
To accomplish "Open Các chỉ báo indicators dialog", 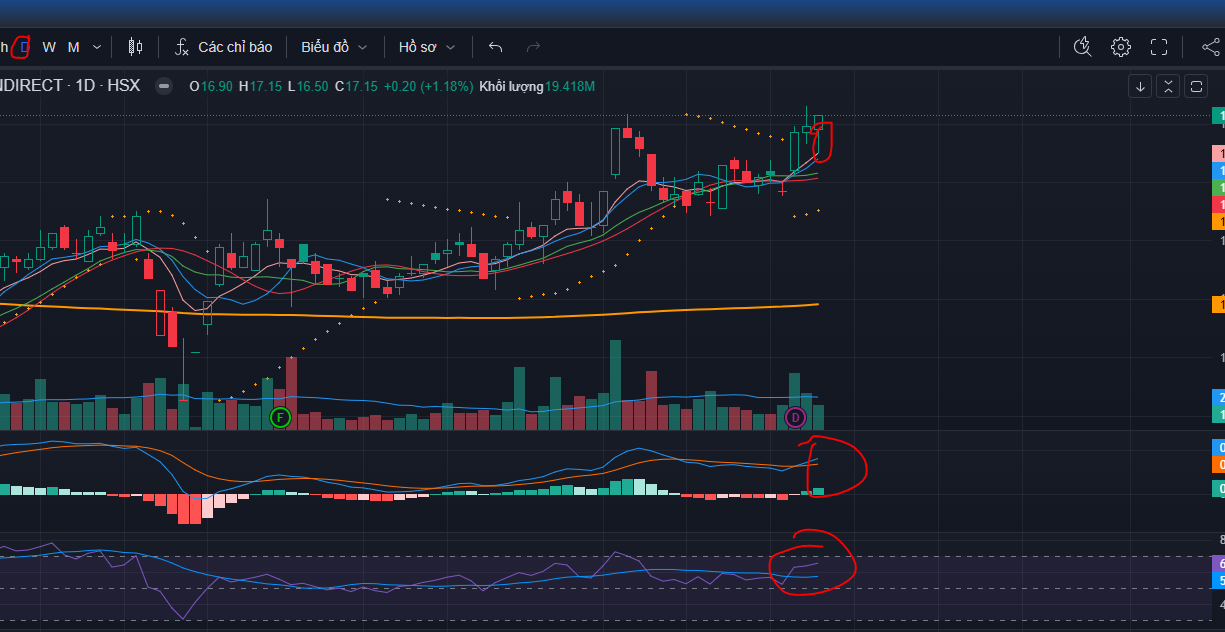I will tap(223, 47).
